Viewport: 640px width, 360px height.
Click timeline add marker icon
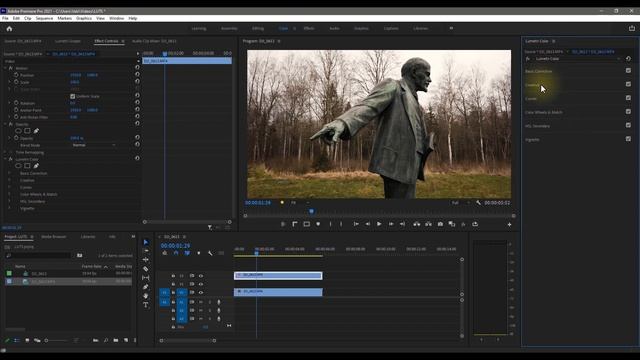tap(199, 253)
